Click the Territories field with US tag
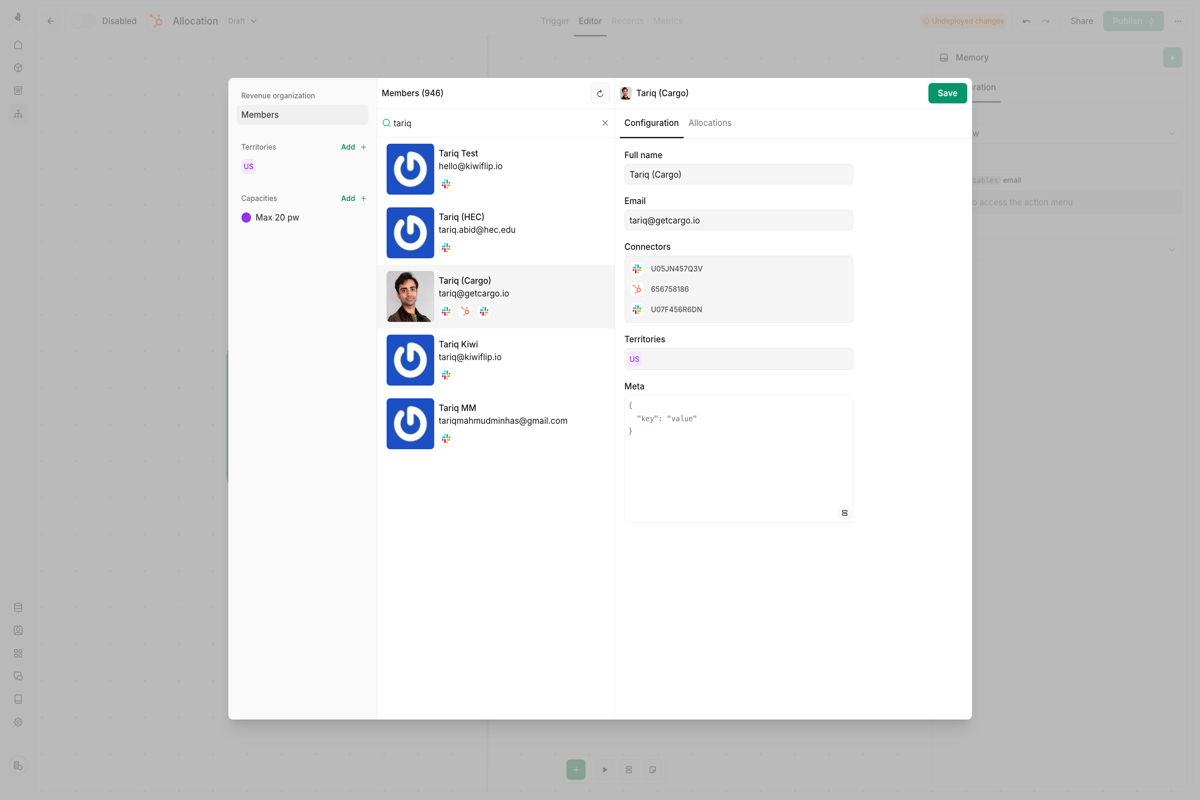Viewport: 1200px width, 800px height. [x=738, y=359]
